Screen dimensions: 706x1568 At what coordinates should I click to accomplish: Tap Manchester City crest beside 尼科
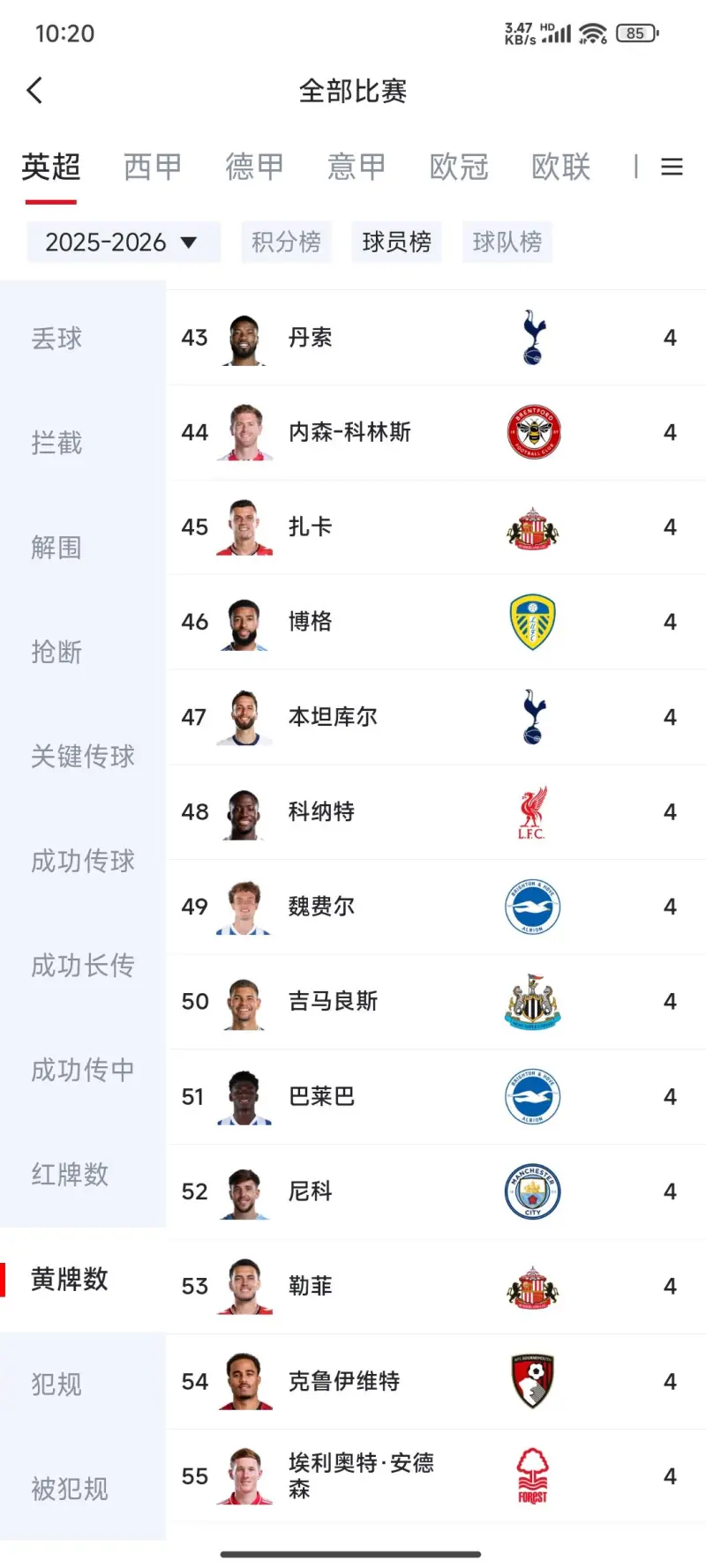point(532,1191)
